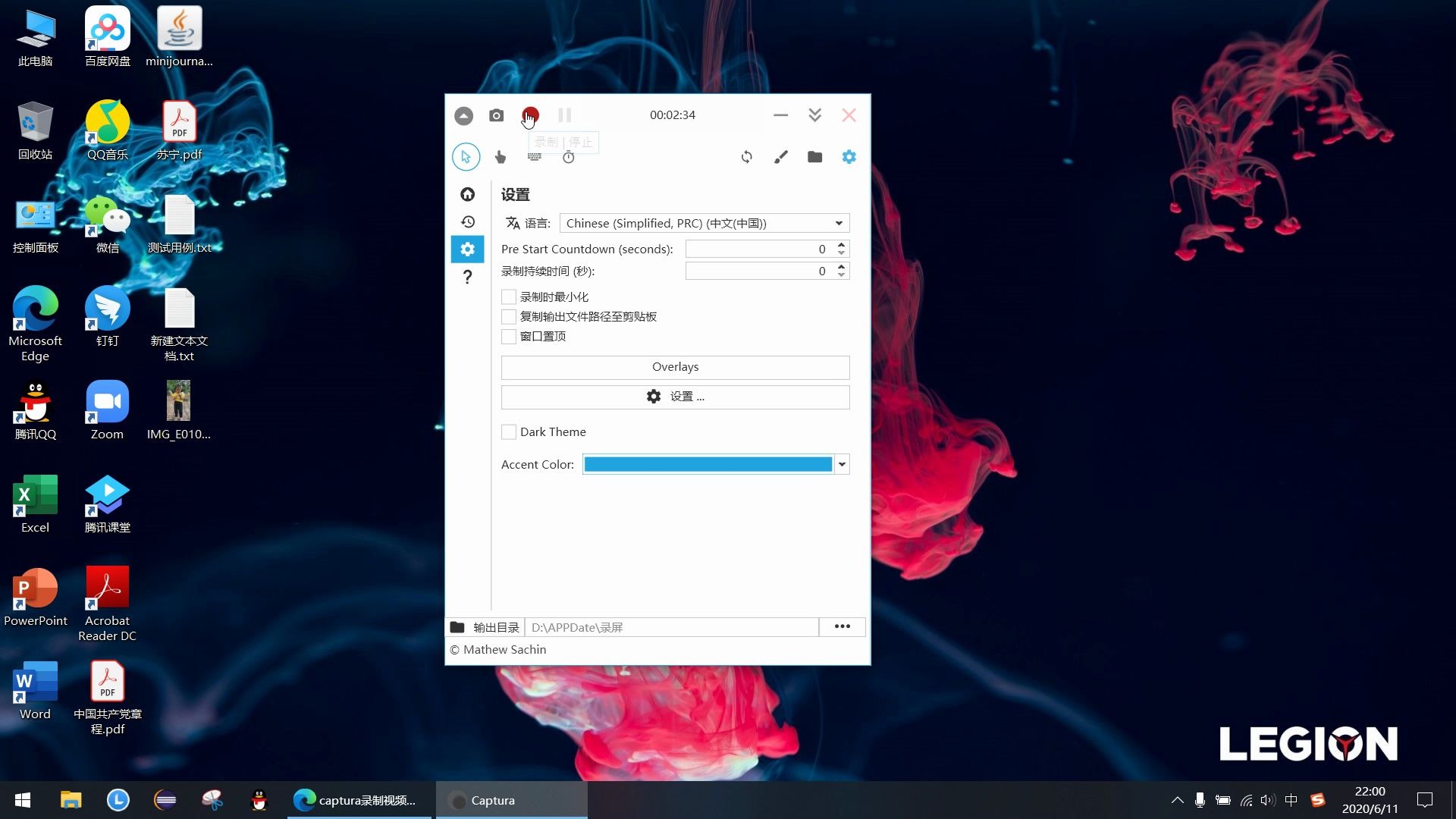Click the Overlays button
Viewport: 1456px width, 819px height.
click(x=675, y=367)
